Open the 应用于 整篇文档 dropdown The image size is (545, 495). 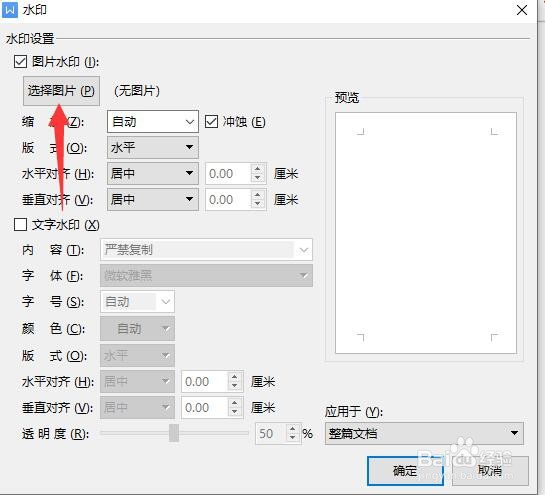424,433
